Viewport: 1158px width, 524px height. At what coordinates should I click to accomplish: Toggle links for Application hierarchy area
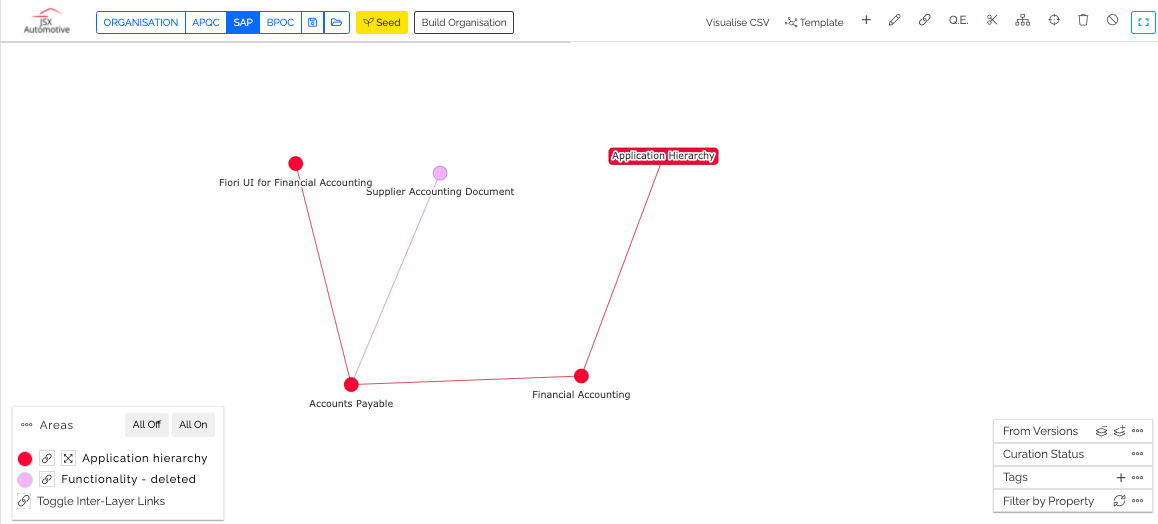47,458
